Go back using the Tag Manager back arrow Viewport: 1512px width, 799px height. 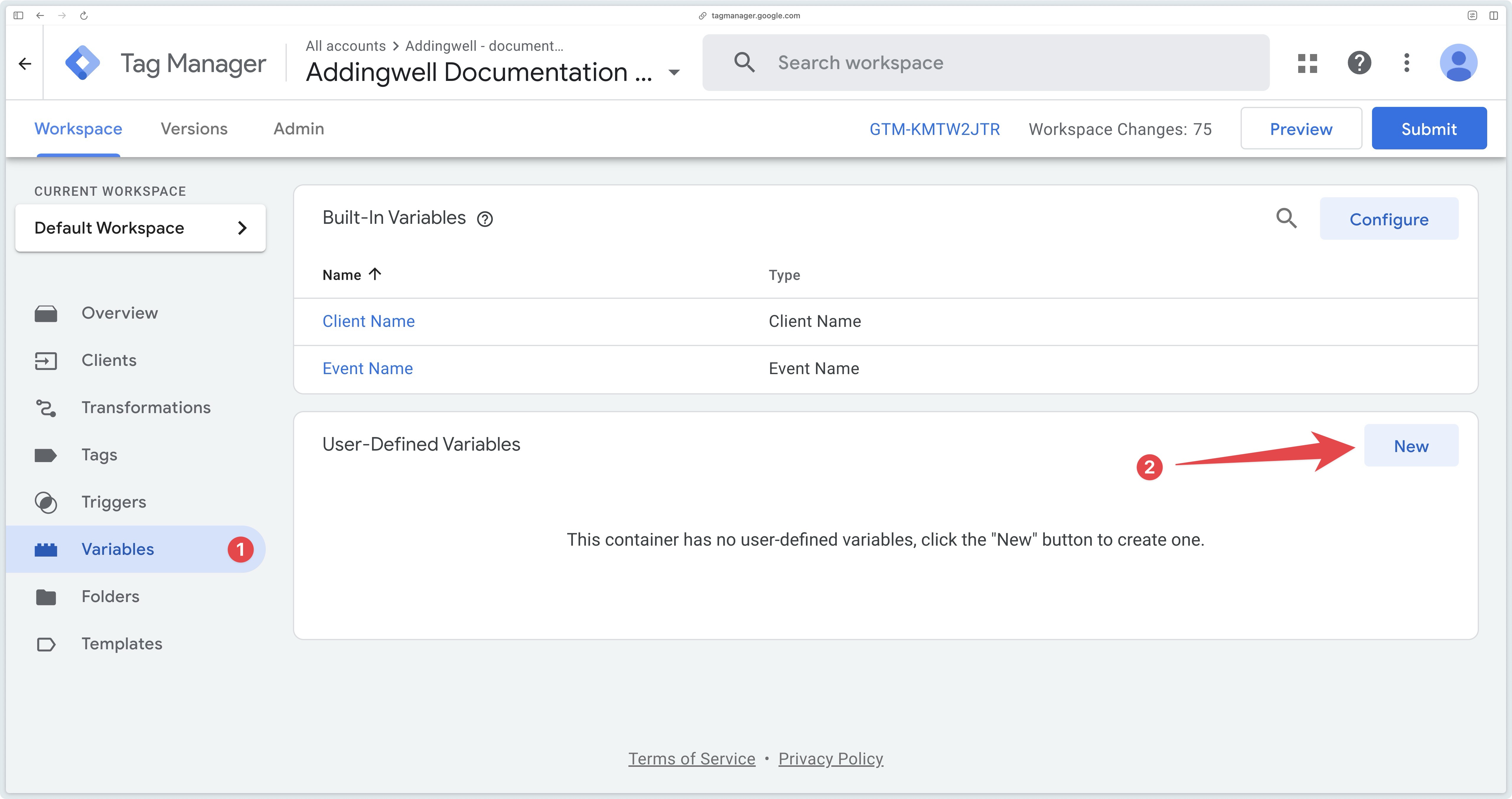click(x=25, y=63)
